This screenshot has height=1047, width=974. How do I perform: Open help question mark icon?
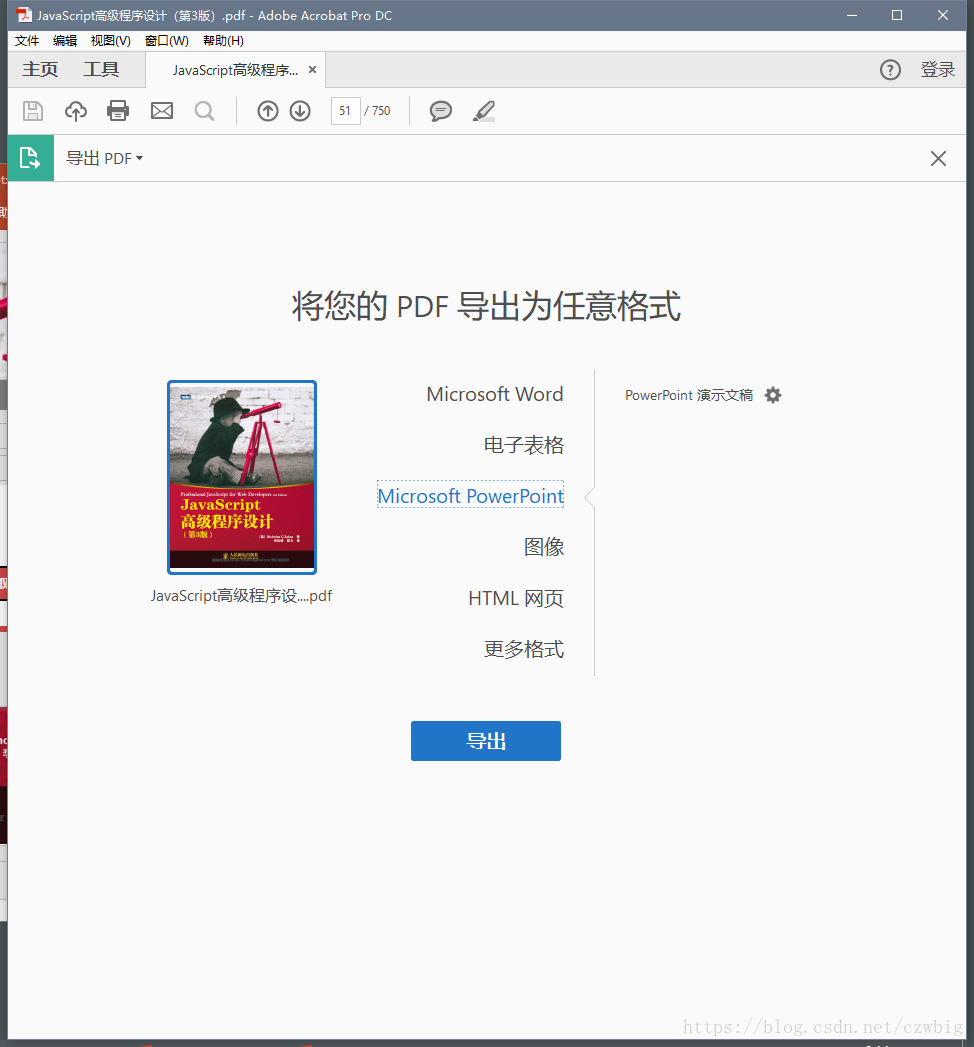click(890, 69)
